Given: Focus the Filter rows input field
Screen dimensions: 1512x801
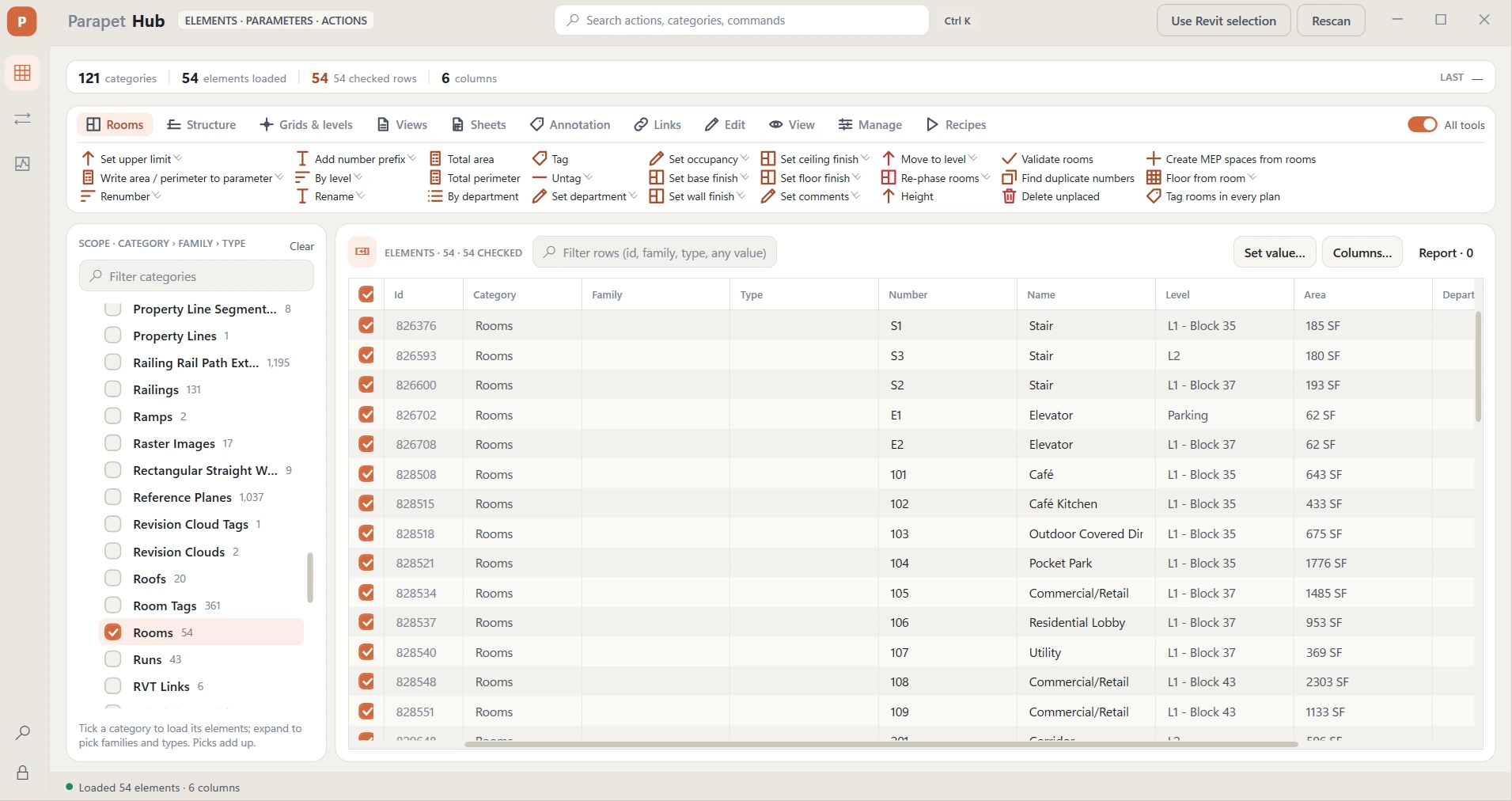Looking at the screenshot, I should (654, 252).
